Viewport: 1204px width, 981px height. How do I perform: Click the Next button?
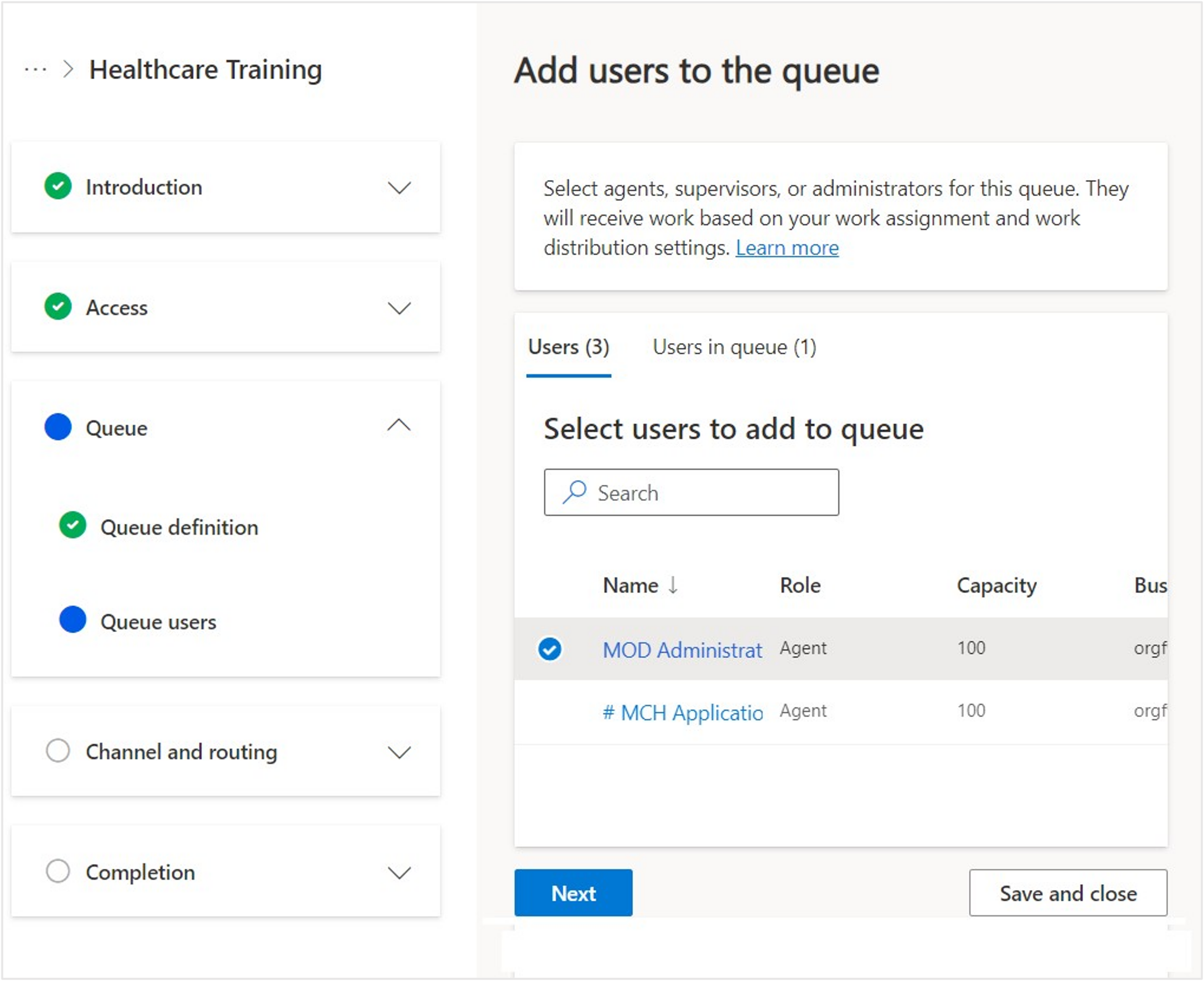[573, 893]
